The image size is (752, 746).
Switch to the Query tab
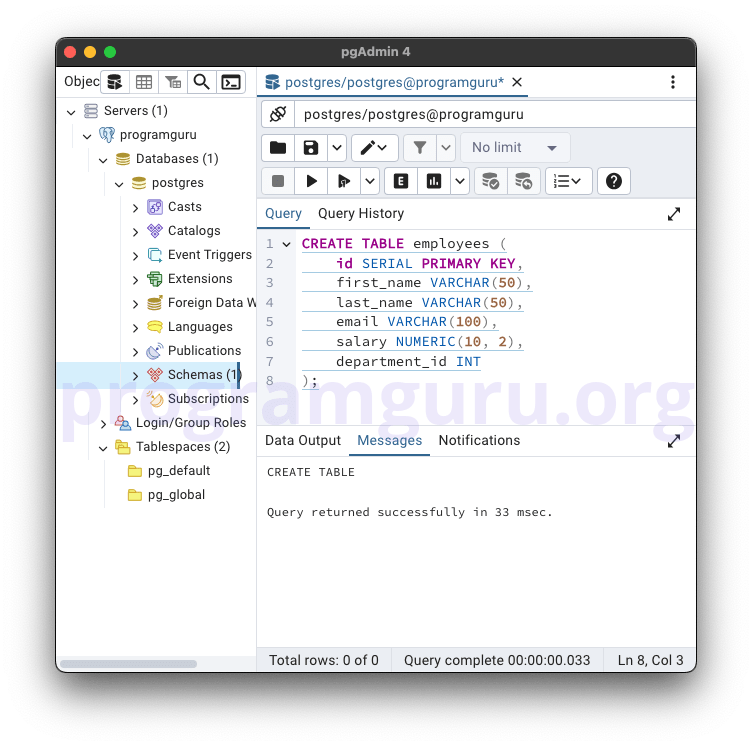(x=283, y=213)
